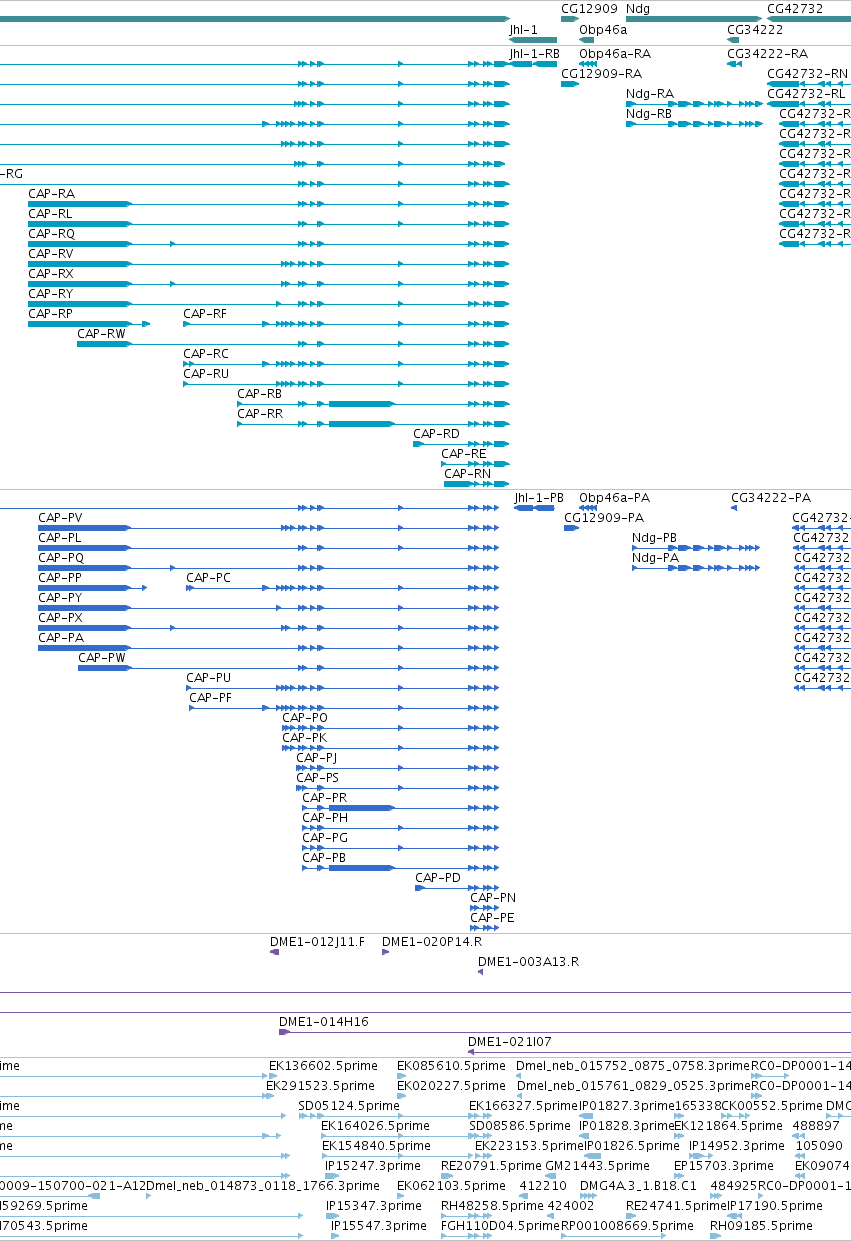Click the CAP-PW protein label
Image resolution: width=851 pixels, height=1241 pixels.
pyautogui.click(x=102, y=658)
